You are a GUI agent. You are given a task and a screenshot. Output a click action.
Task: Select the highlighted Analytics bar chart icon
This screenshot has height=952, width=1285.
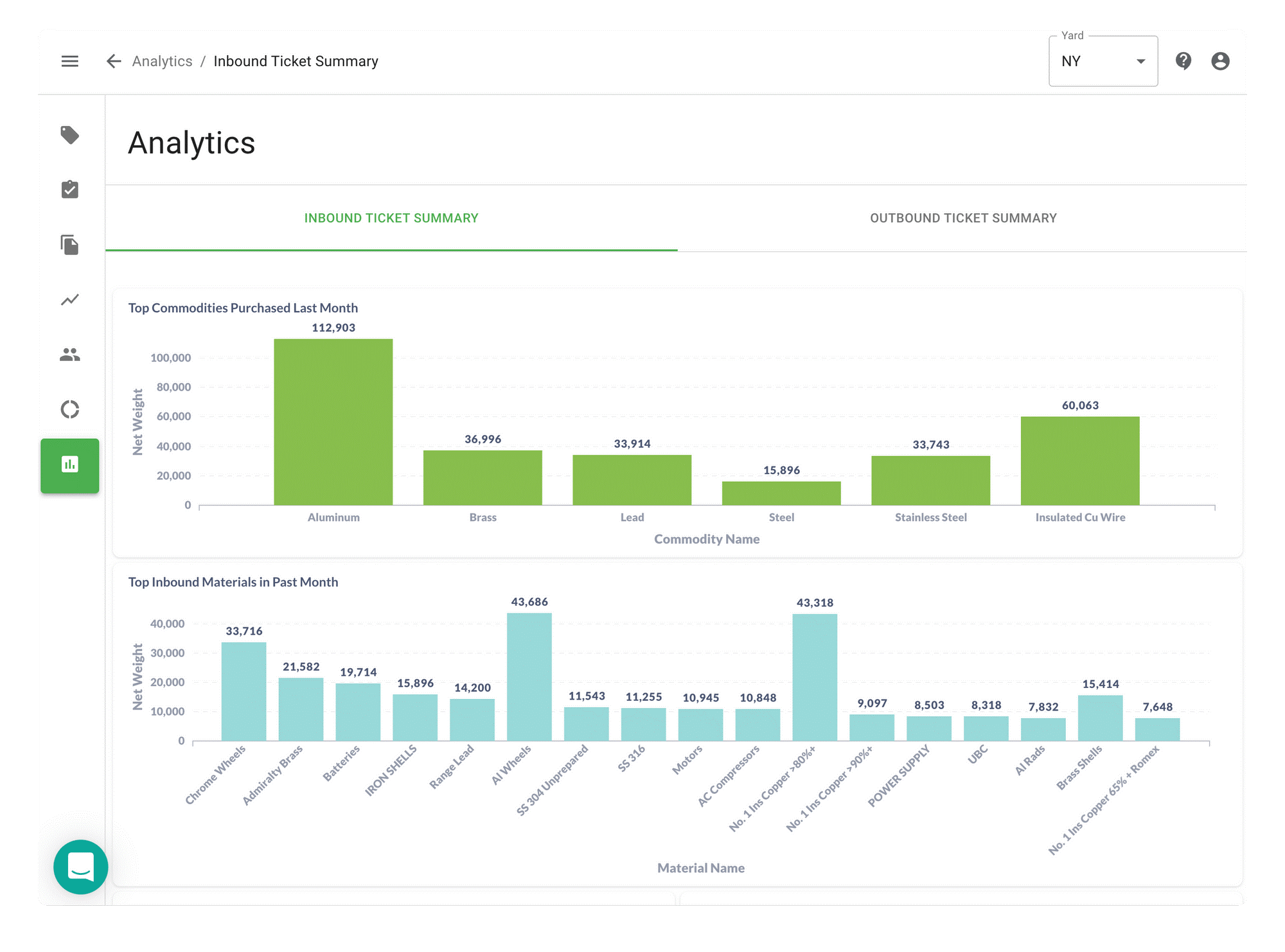(70, 466)
